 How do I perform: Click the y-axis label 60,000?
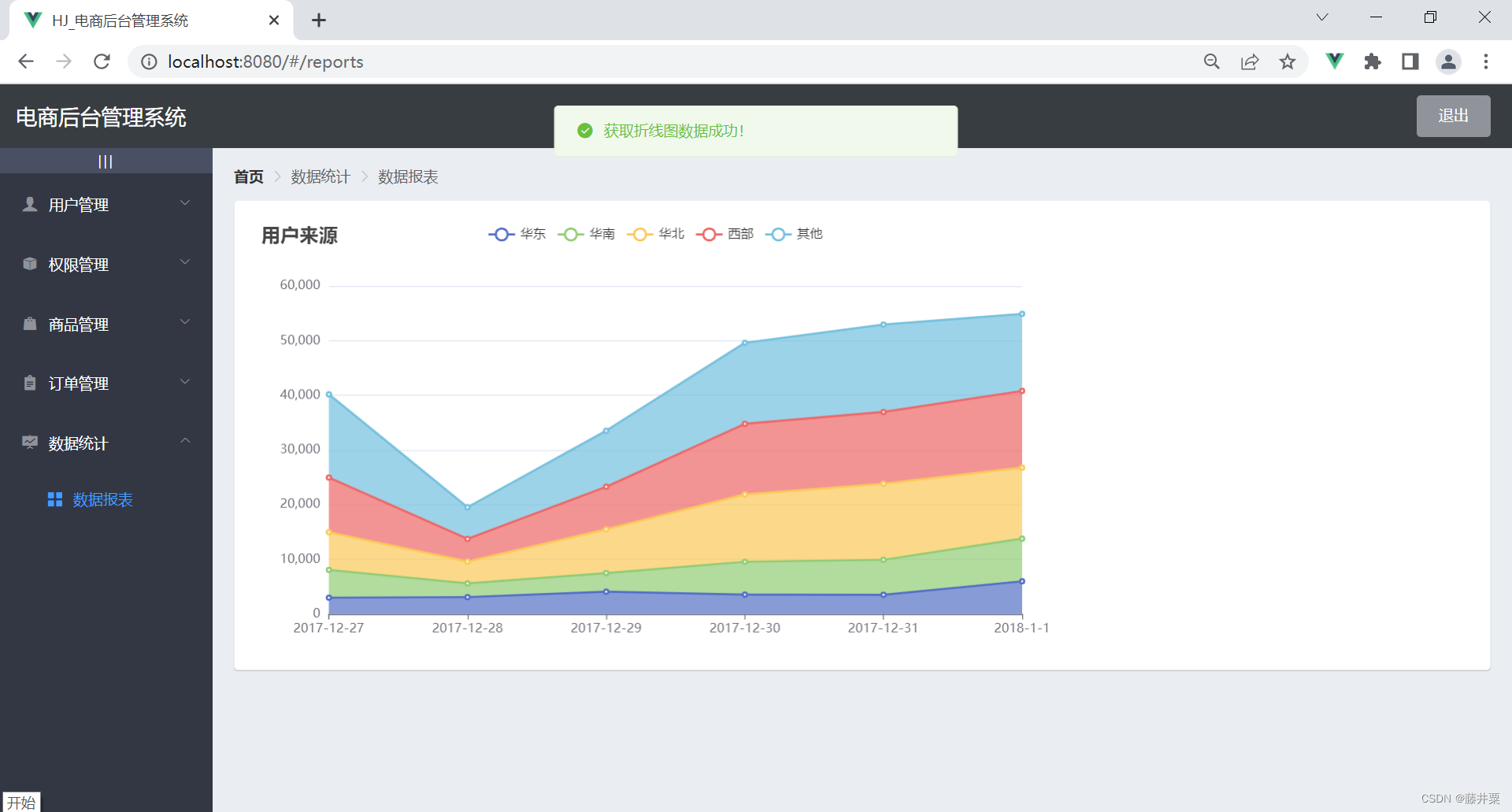coord(300,285)
